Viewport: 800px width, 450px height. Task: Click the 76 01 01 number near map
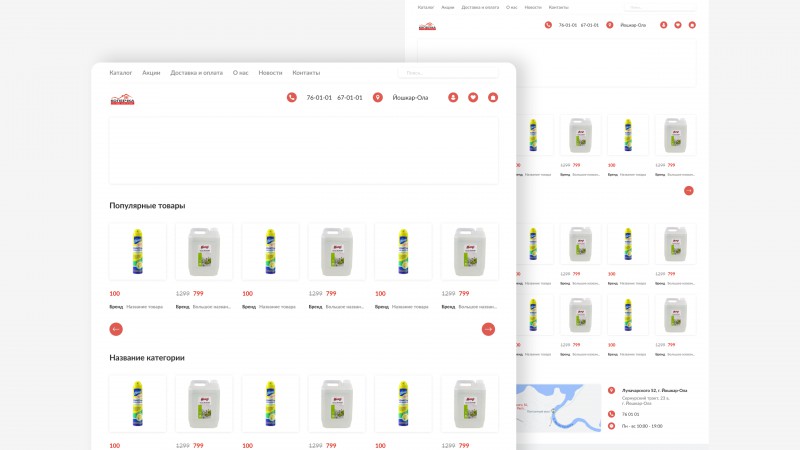pos(630,414)
